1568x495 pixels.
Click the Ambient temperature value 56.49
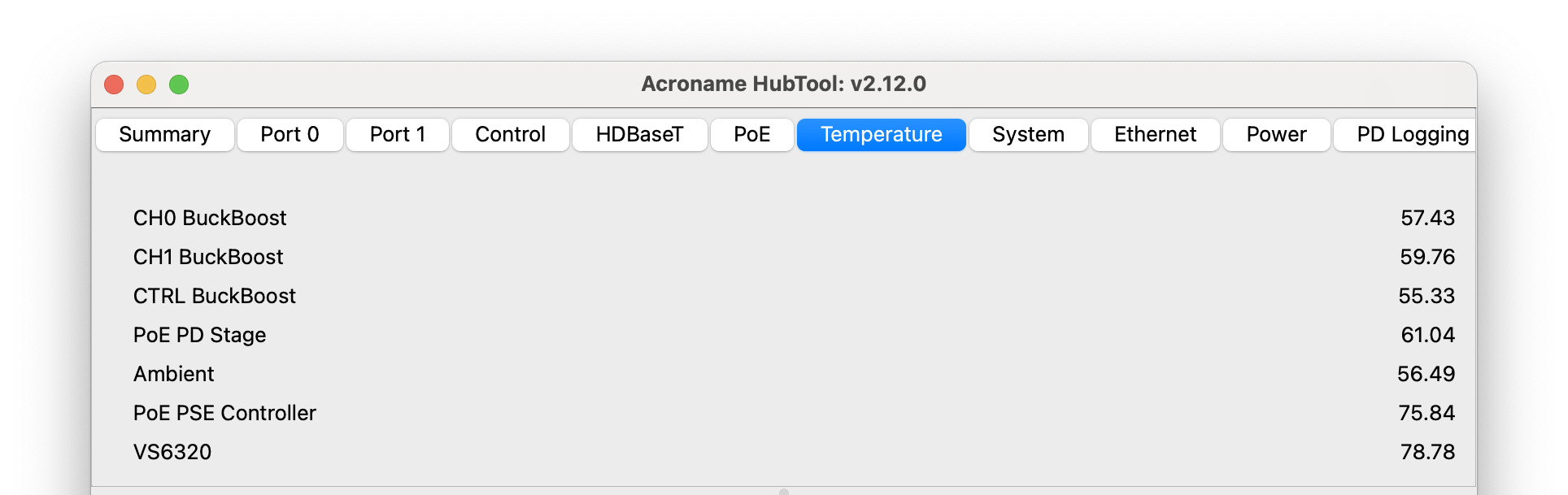tap(1426, 374)
